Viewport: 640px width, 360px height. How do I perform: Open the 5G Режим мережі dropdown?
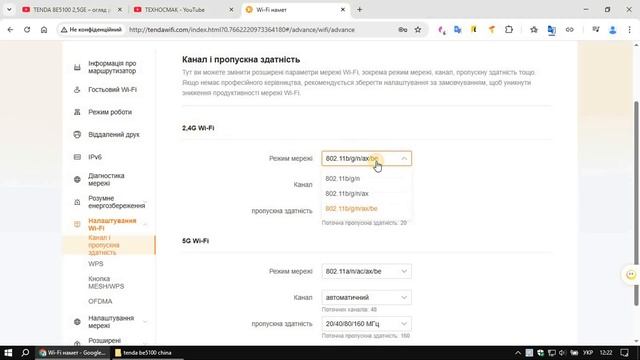[x=366, y=271]
